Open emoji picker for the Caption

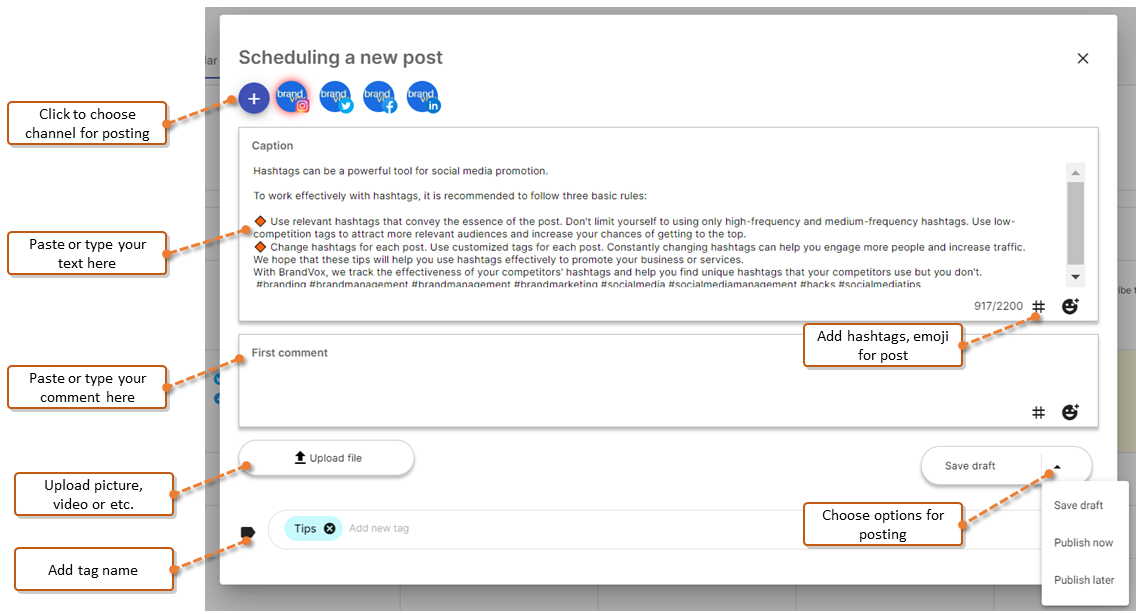(1070, 306)
